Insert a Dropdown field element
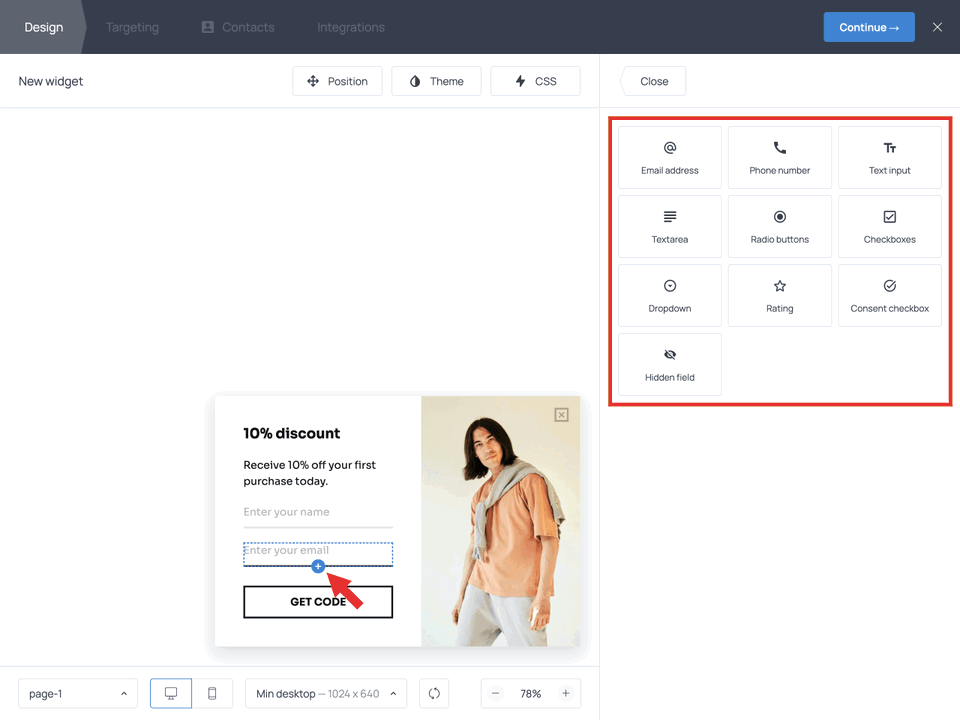960x720 pixels. [669, 295]
